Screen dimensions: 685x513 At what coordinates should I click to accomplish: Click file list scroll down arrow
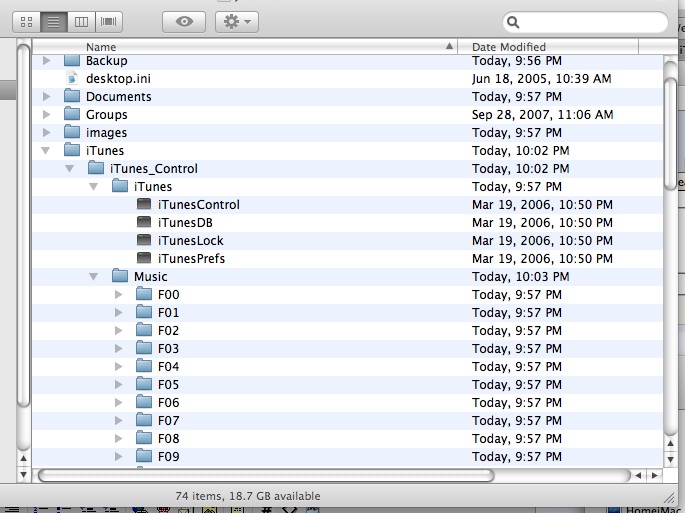point(670,459)
